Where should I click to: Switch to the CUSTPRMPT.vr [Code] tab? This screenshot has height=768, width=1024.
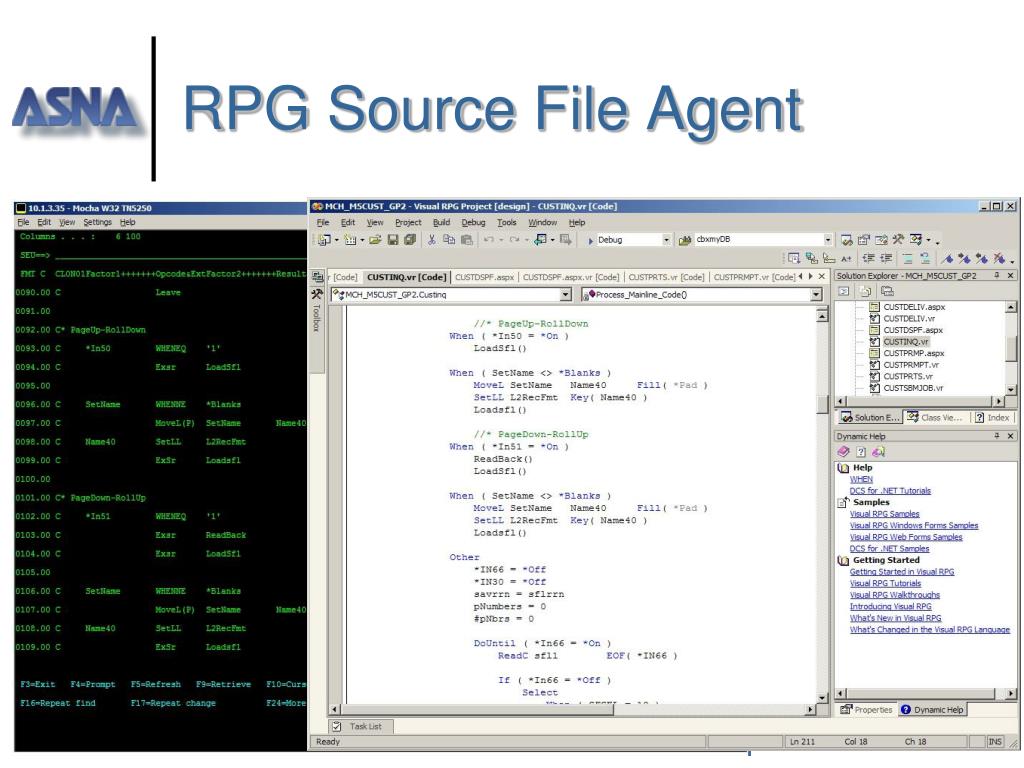coord(754,277)
